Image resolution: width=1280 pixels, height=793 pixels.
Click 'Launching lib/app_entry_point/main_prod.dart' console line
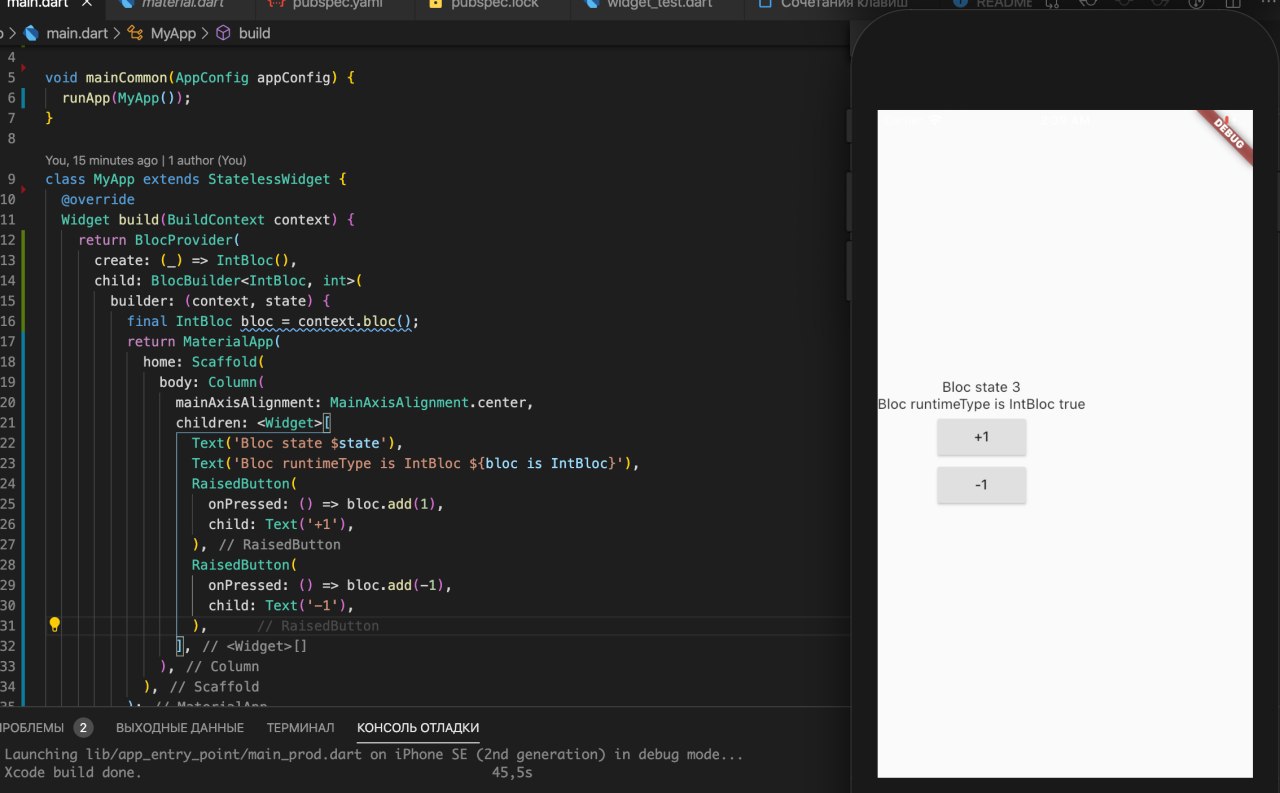pos(374,755)
